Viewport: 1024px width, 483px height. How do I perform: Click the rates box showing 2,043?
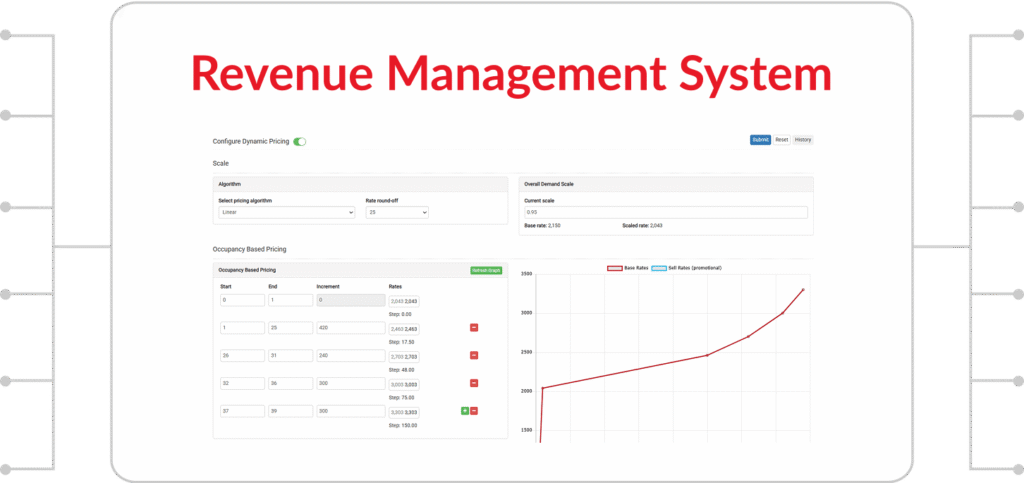click(404, 301)
